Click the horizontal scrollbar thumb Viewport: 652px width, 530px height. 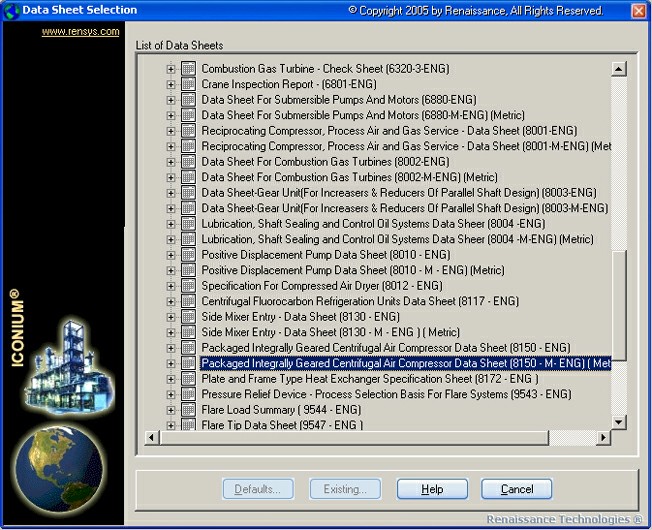pos(354,437)
